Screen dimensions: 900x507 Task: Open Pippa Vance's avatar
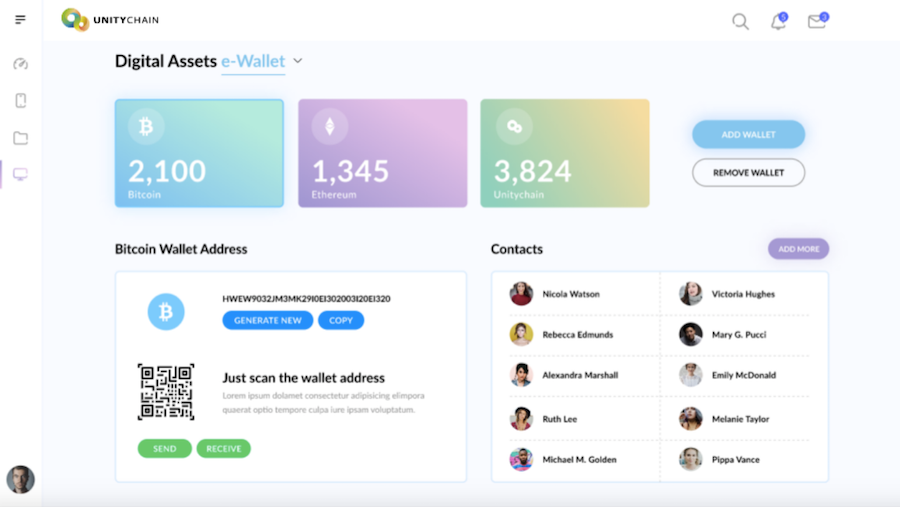click(690, 459)
